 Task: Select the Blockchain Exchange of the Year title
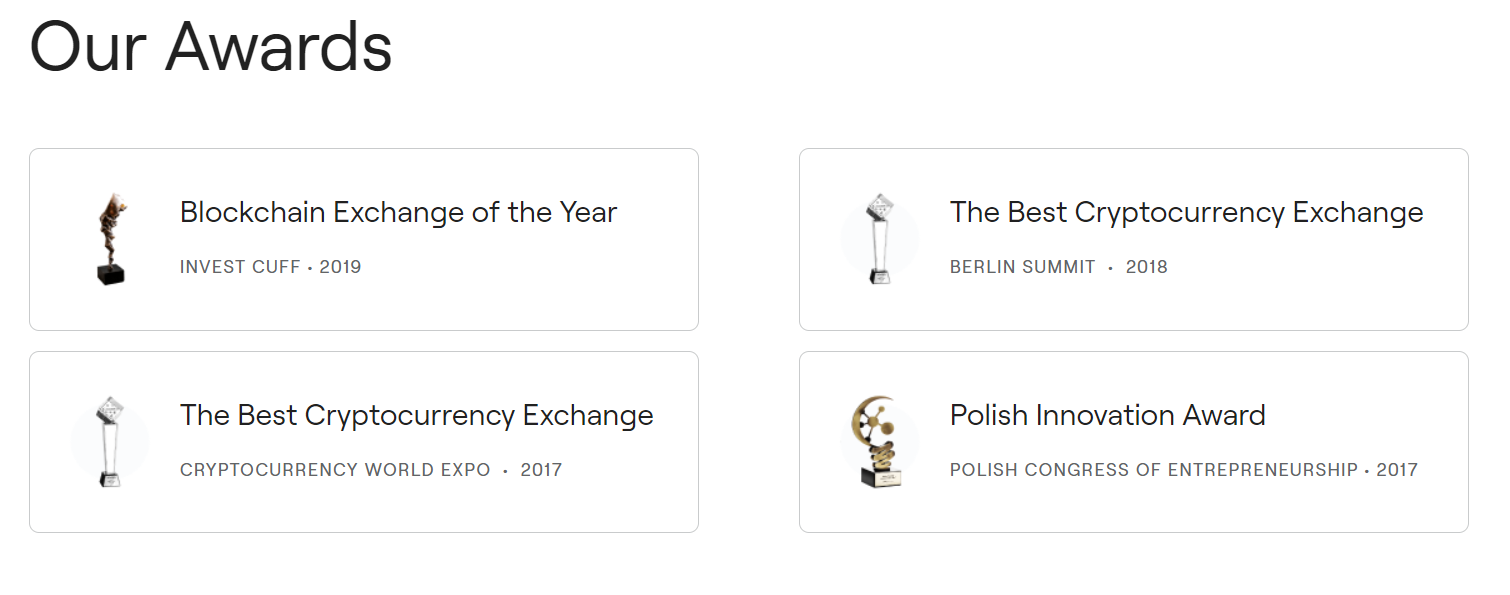(x=398, y=212)
